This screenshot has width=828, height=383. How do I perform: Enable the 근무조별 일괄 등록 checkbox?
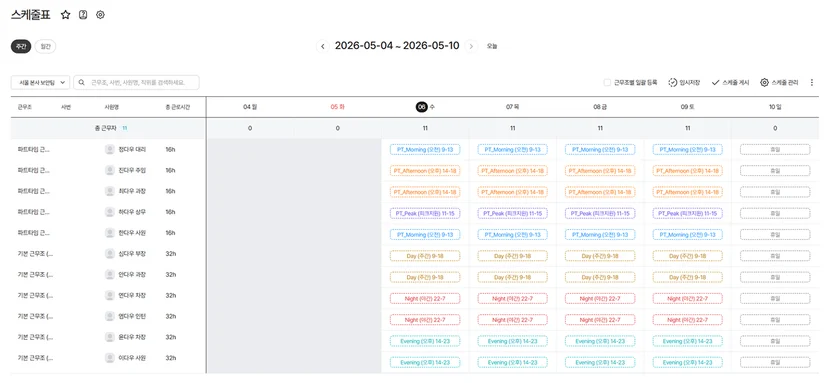[607, 82]
